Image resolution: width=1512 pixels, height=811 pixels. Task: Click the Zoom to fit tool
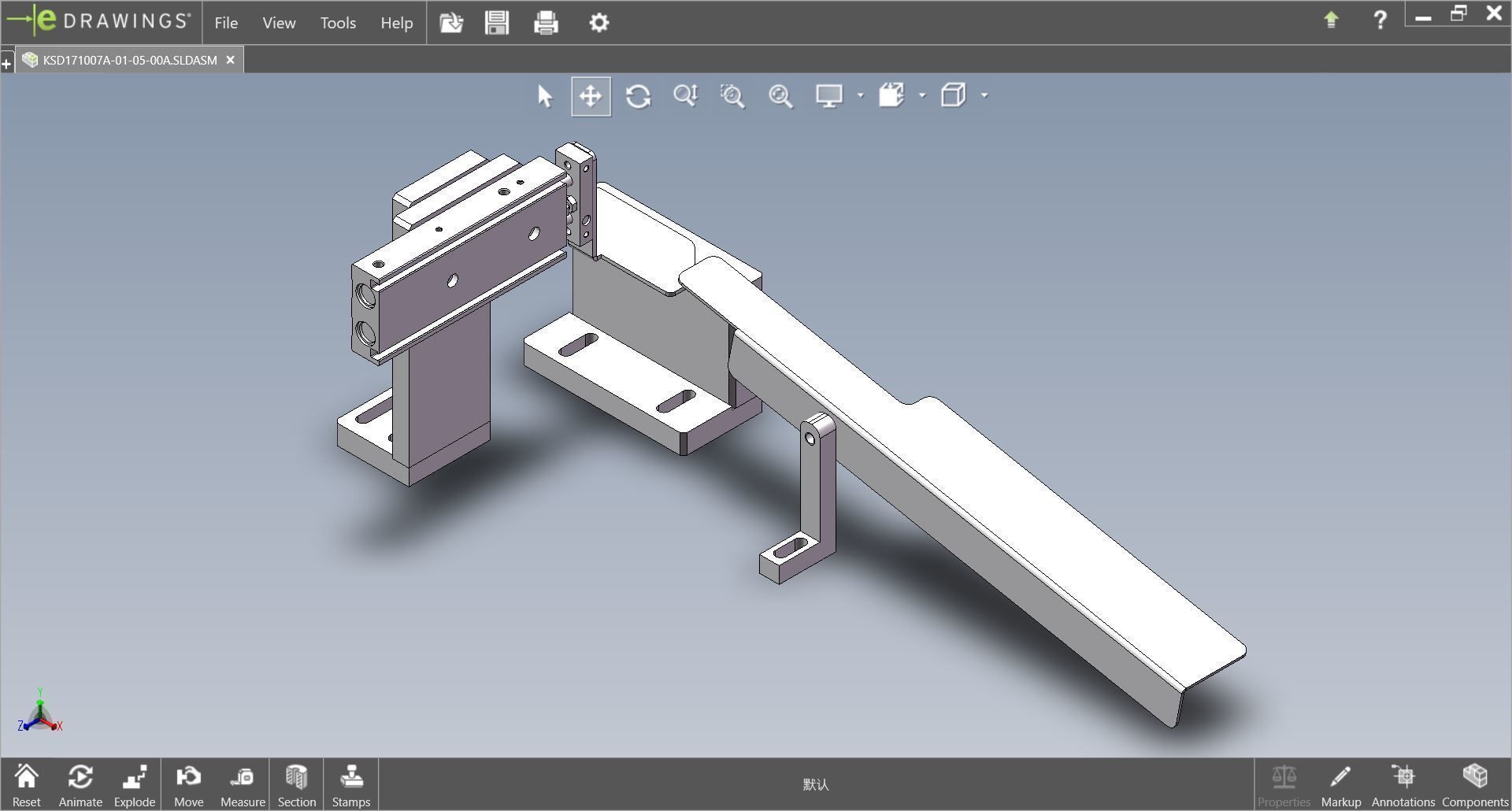(x=780, y=96)
